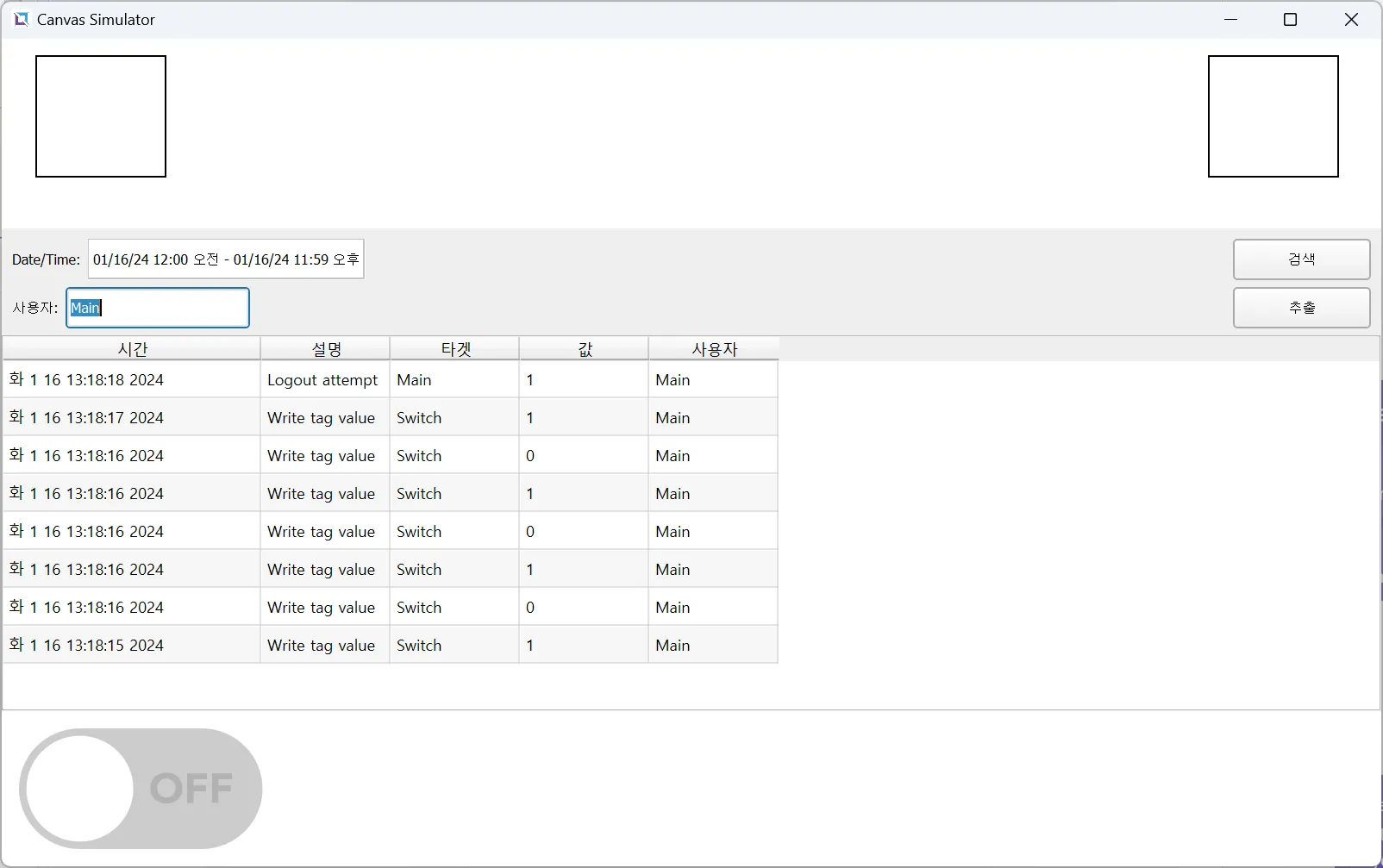This screenshot has height=868, width=1383.
Task: Select the 13:18:17 Write tag value row
Action: click(321, 418)
